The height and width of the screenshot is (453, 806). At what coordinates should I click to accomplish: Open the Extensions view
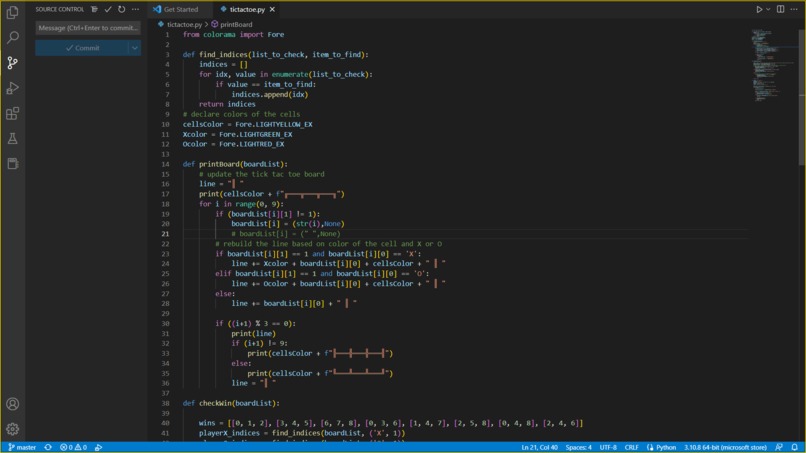click(x=12, y=113)
